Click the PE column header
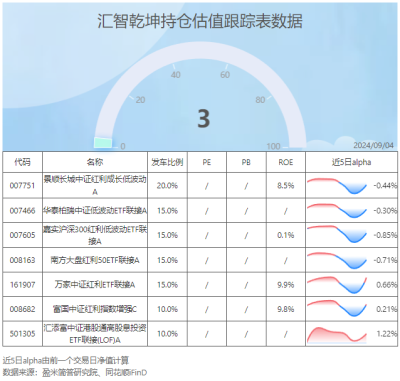The height and width of the screenshot is (381, 400). tap(207, 162)
